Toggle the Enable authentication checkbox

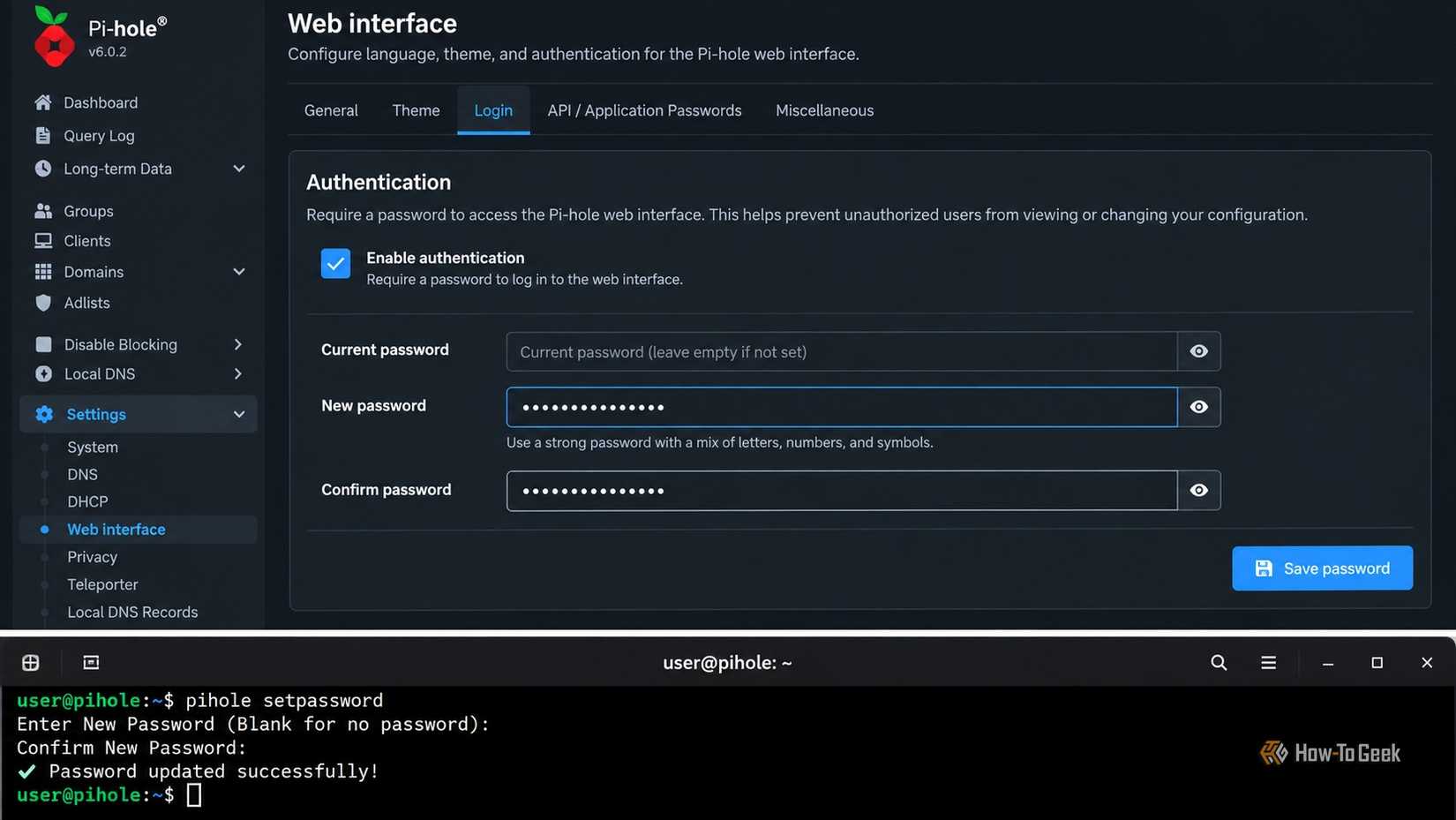335,263
